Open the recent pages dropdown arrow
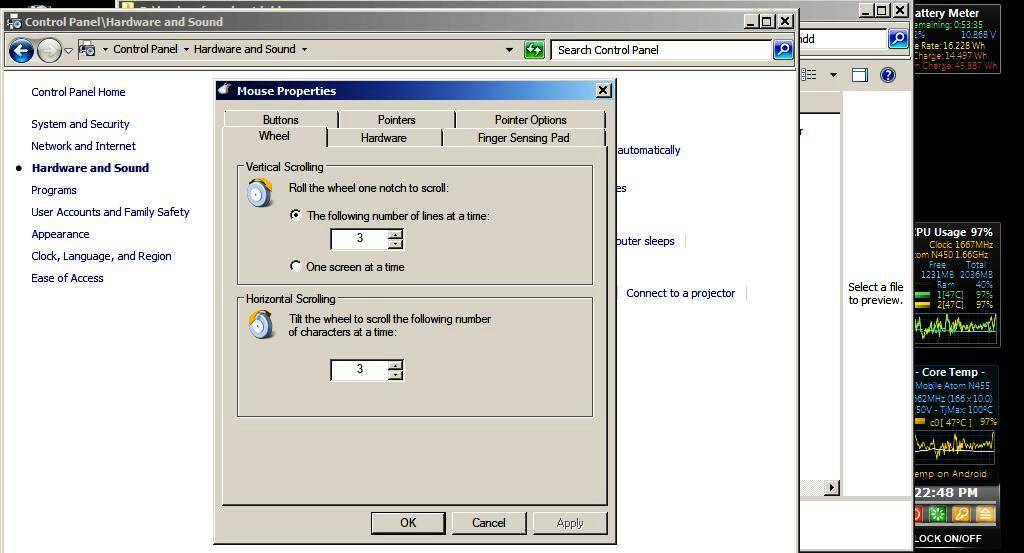 [x=68, y=50]
